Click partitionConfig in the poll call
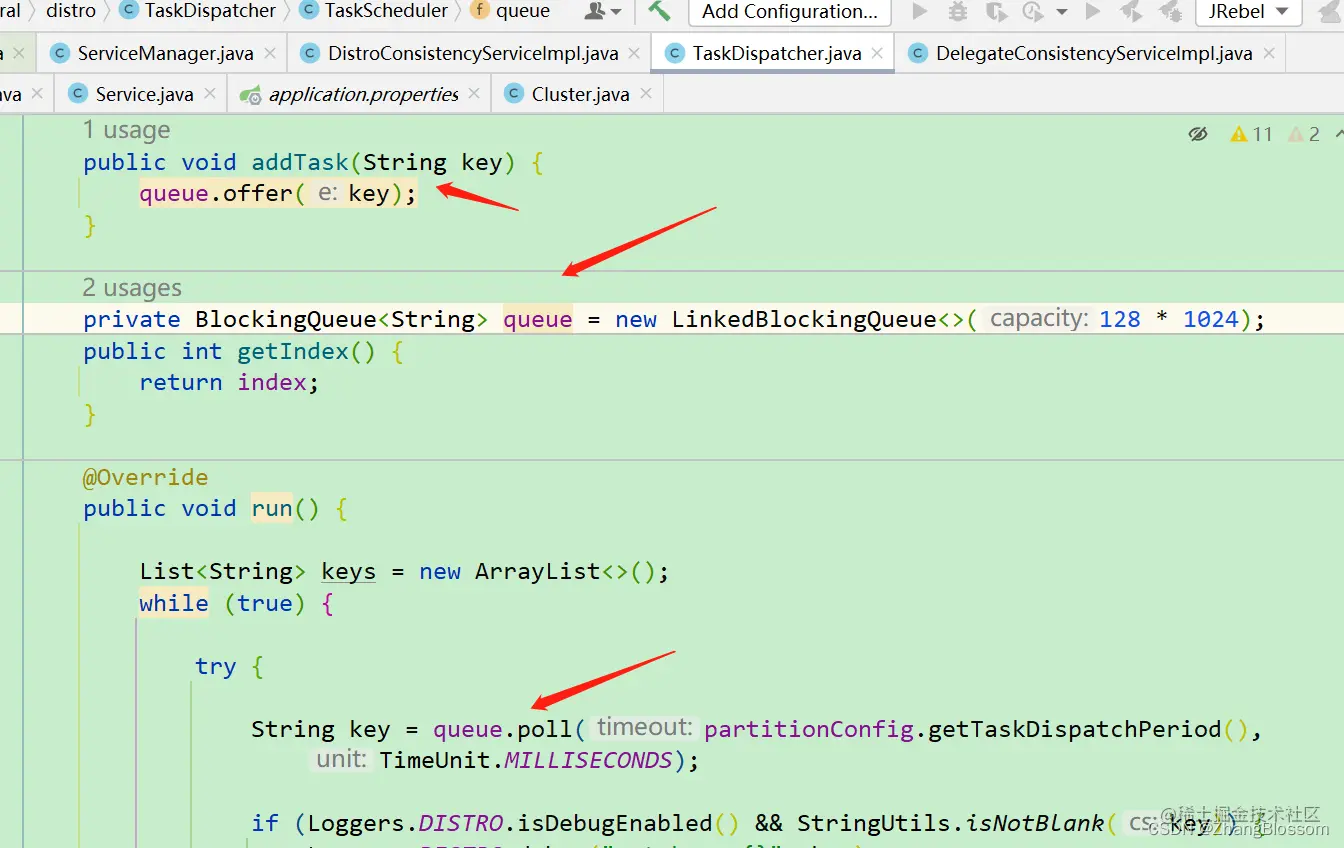The height and width of the screenshot is (848, 1344). [809, 729]
